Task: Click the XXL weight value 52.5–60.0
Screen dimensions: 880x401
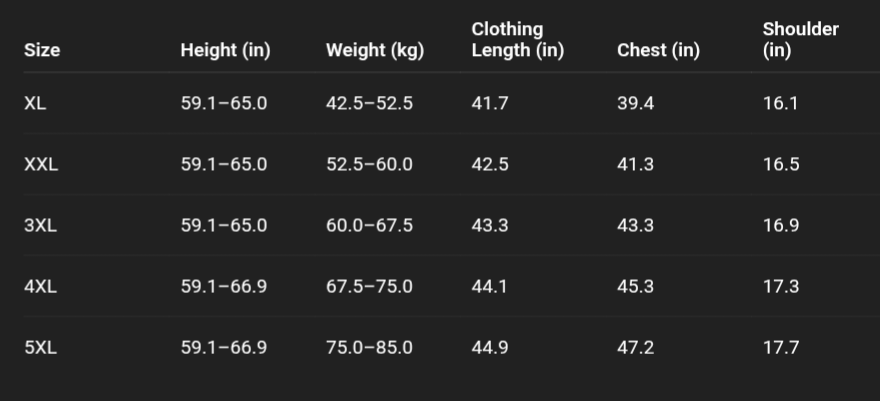Action: 369,164
